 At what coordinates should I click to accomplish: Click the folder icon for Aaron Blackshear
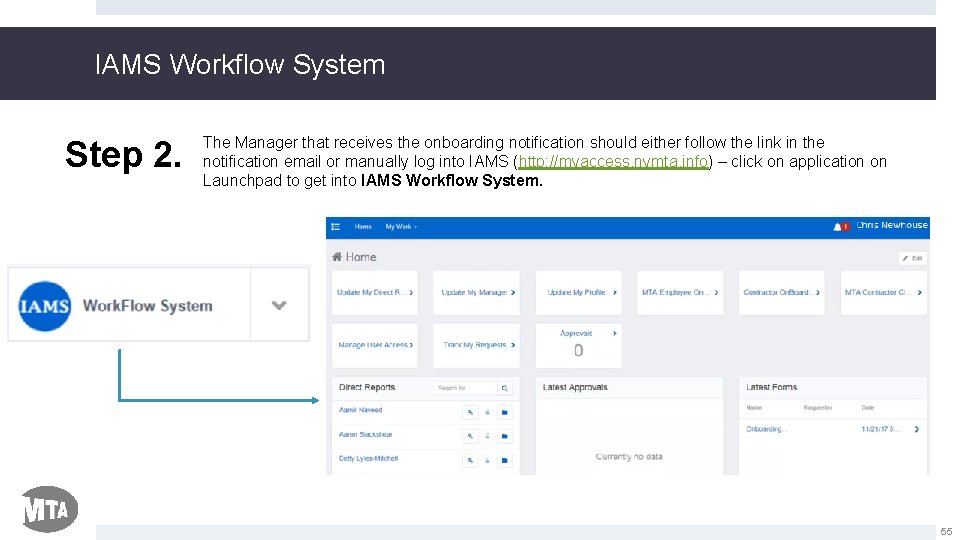click(504, 436)
